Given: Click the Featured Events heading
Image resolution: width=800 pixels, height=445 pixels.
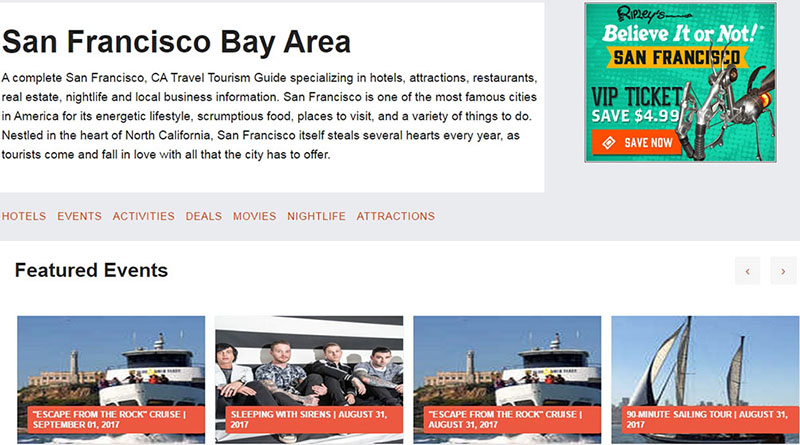Looking at the screenshot, I should [91, 270].
